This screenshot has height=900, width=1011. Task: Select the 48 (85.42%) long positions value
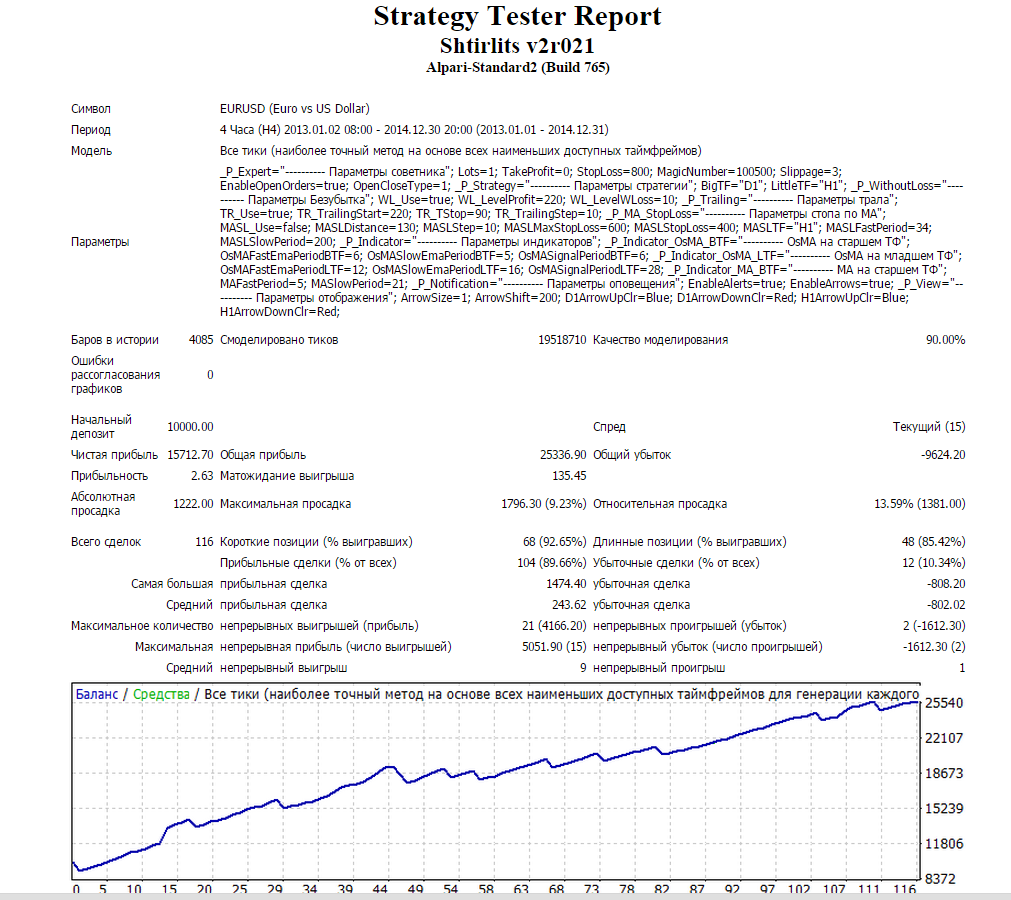coord(933,542)
